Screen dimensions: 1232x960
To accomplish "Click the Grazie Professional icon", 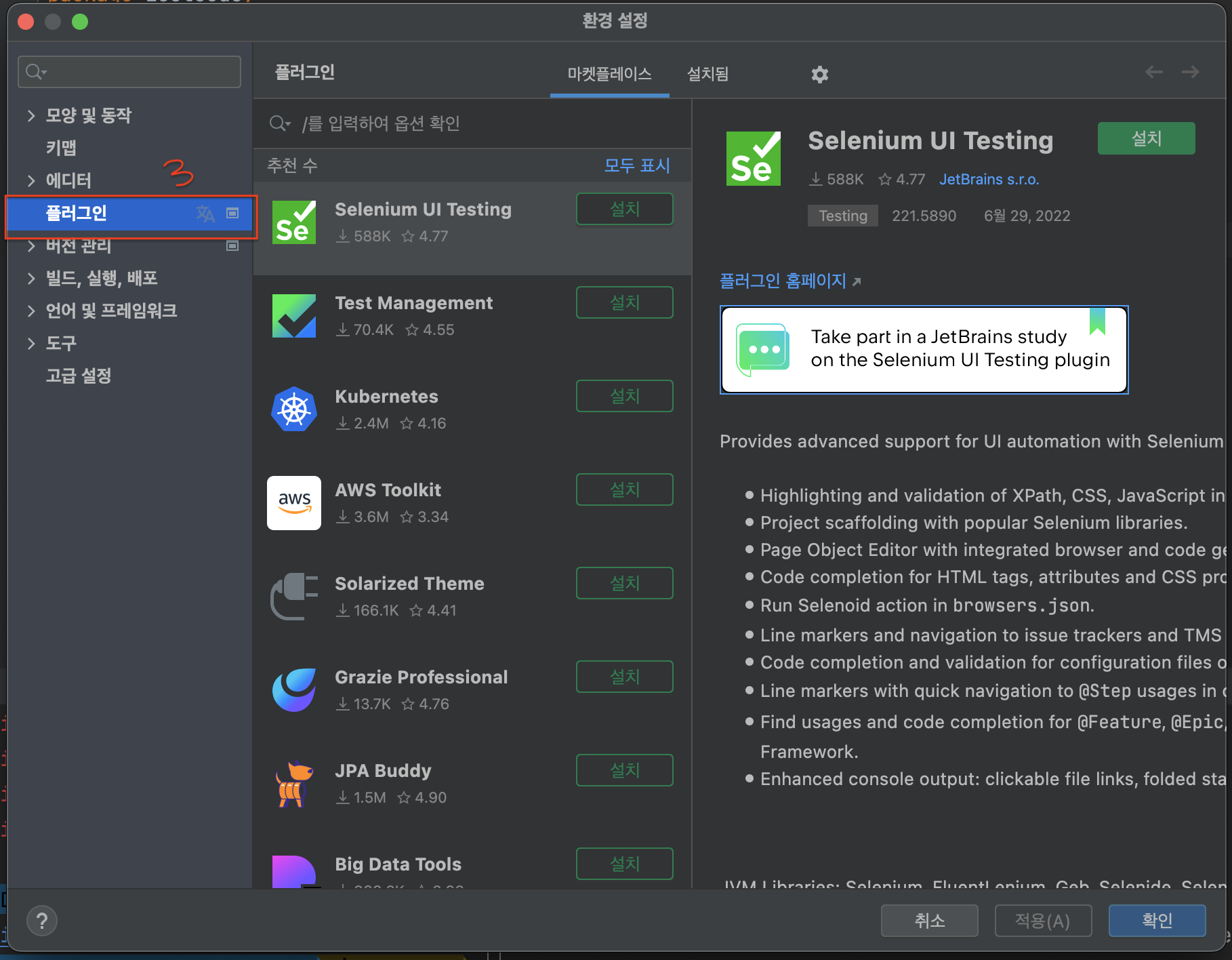I will coord(294,690).
